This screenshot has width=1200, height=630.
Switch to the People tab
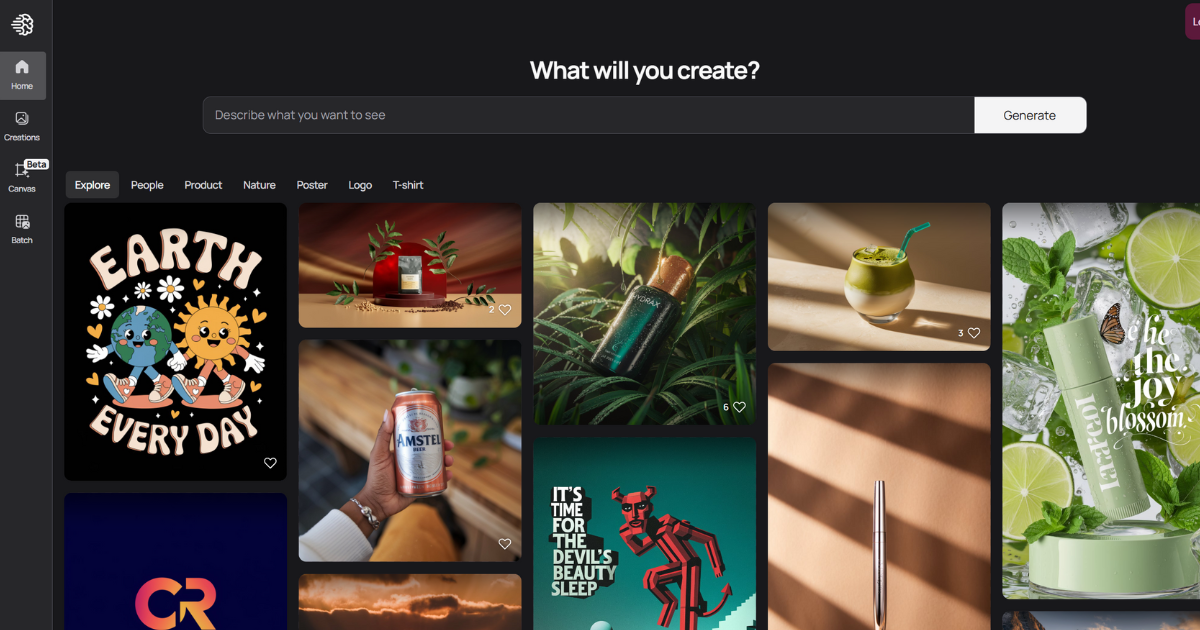pyautogui.click(x=147, y=185)
